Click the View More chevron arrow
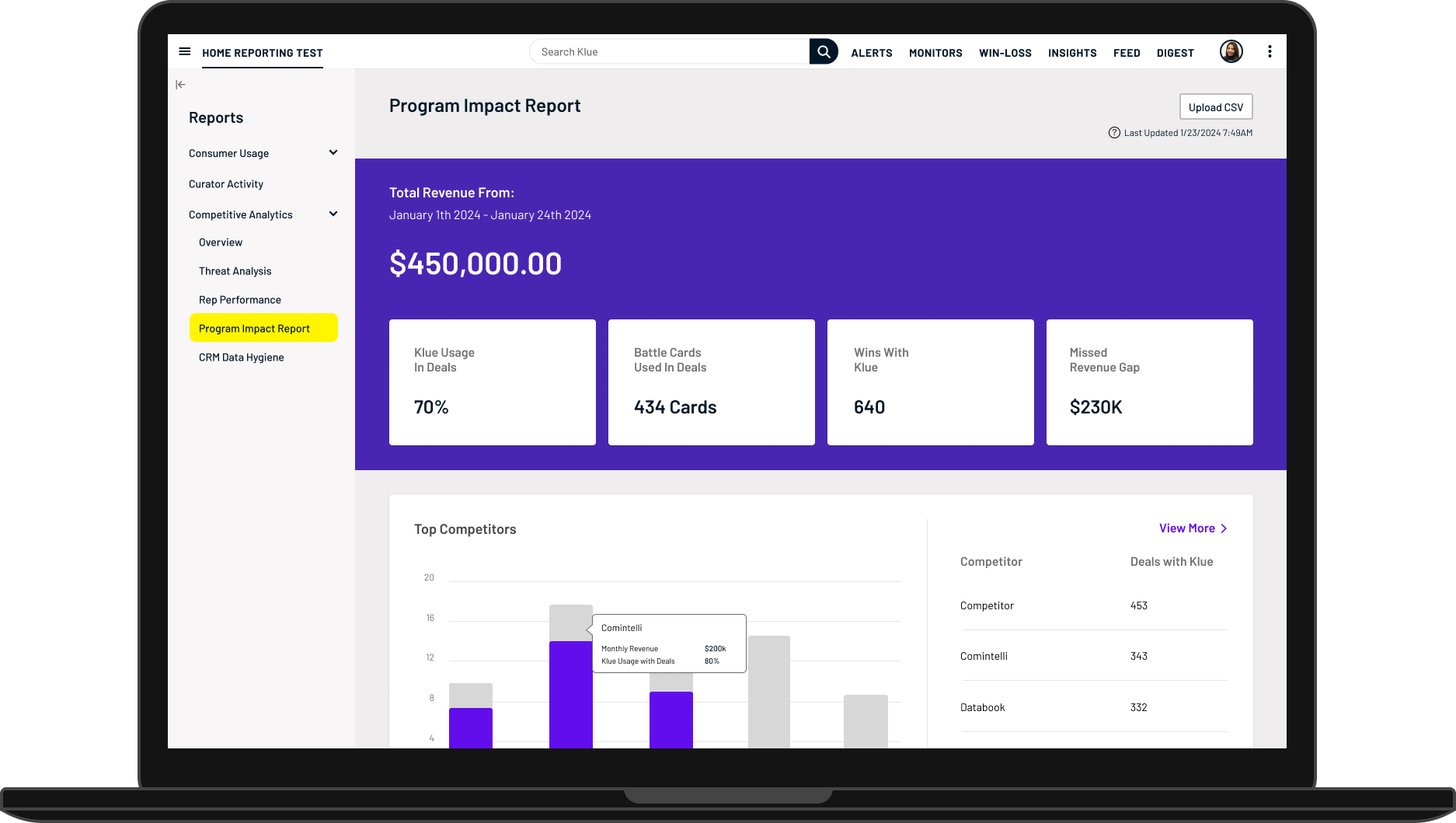This screenshot has height=823, width=1456. (x=1224, y=528)
